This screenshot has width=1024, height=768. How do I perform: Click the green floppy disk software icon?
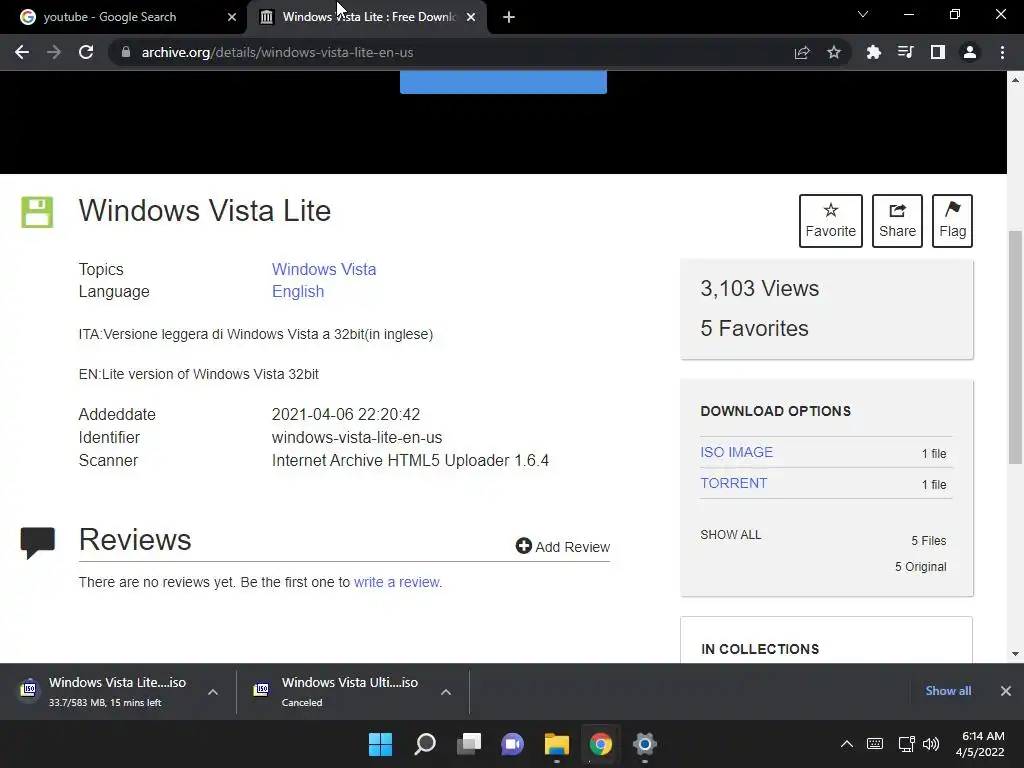click(37, 212)
